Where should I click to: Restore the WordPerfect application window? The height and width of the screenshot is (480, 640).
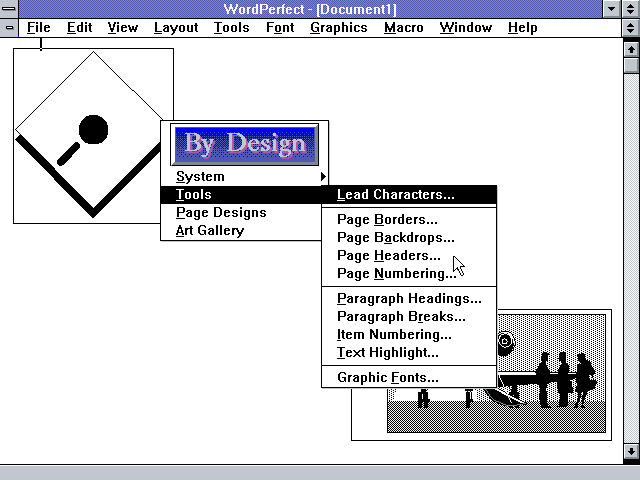coord(631,9)
